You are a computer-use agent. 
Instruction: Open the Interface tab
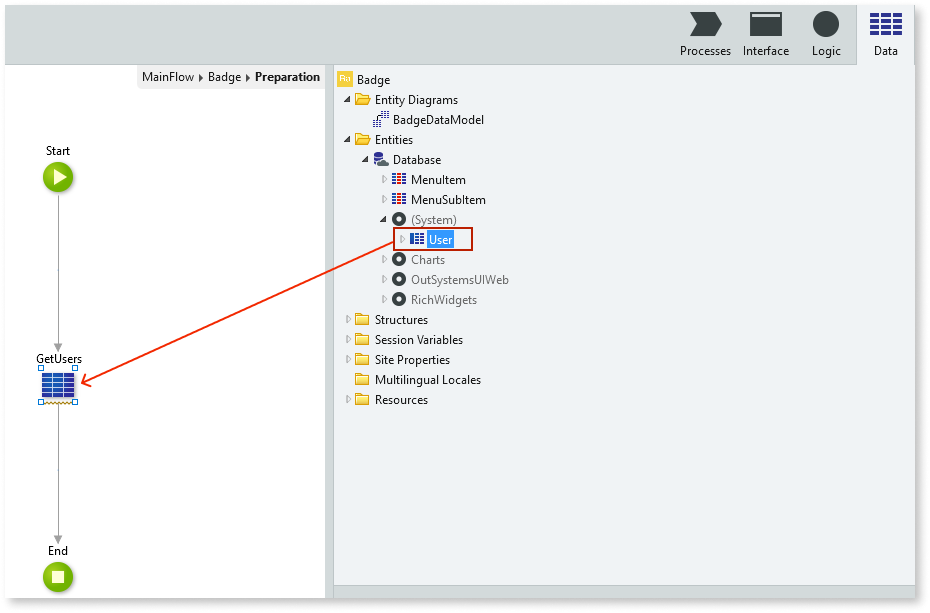(x=765, y=35)
